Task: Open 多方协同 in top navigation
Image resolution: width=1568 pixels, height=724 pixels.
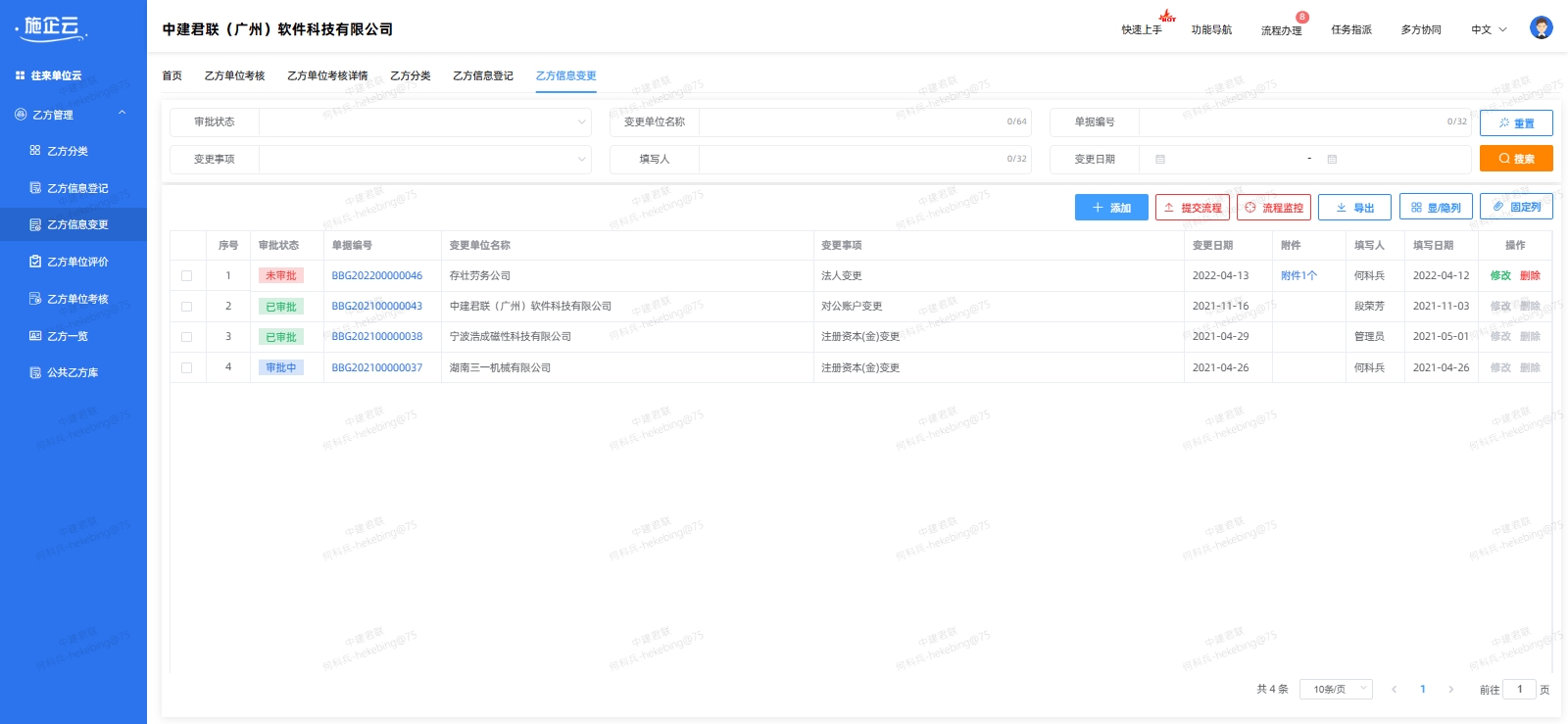Action: (x=1421, y=30)
